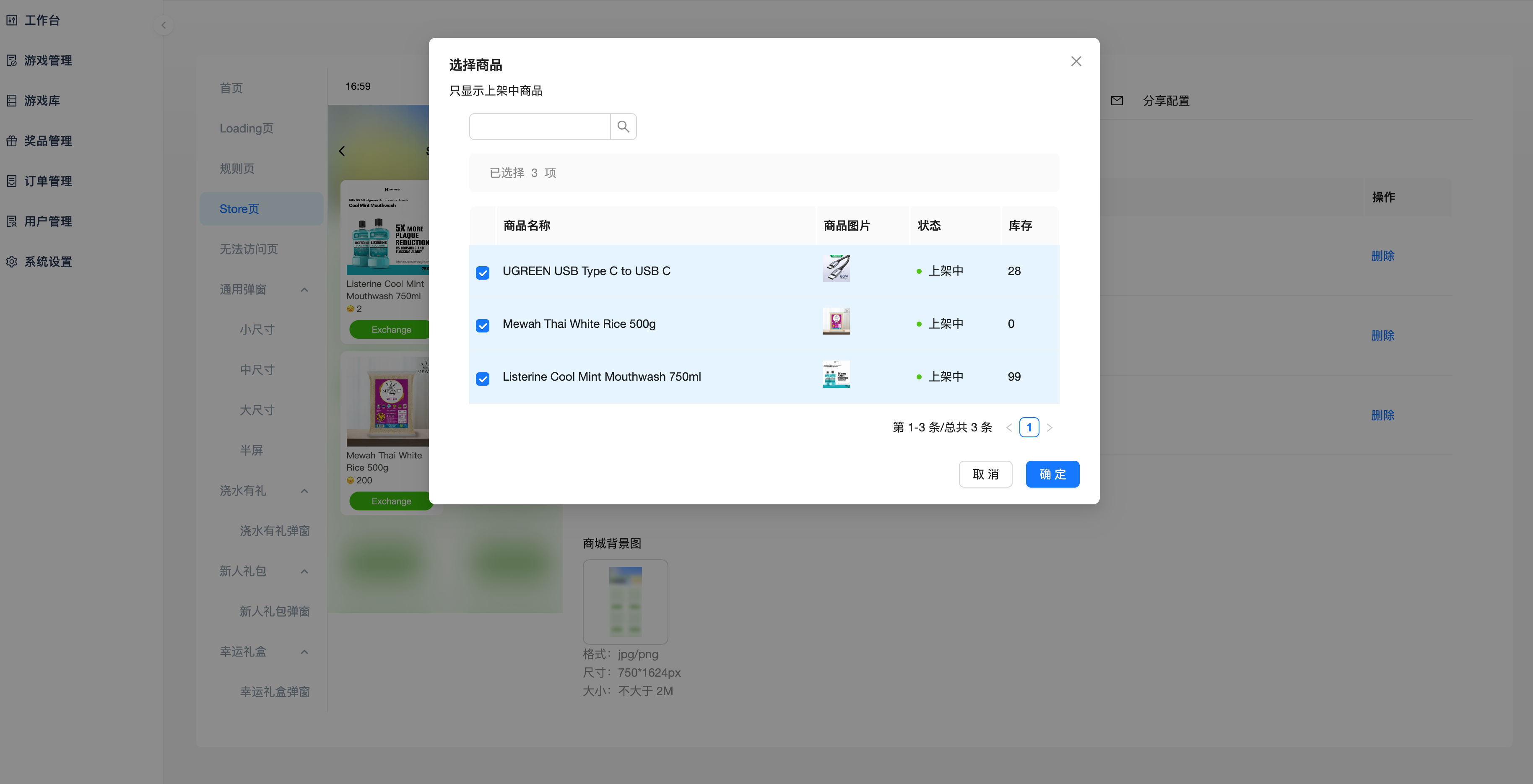
Task: Click the 奖品管理 gift icon
Action: point(12,141)
